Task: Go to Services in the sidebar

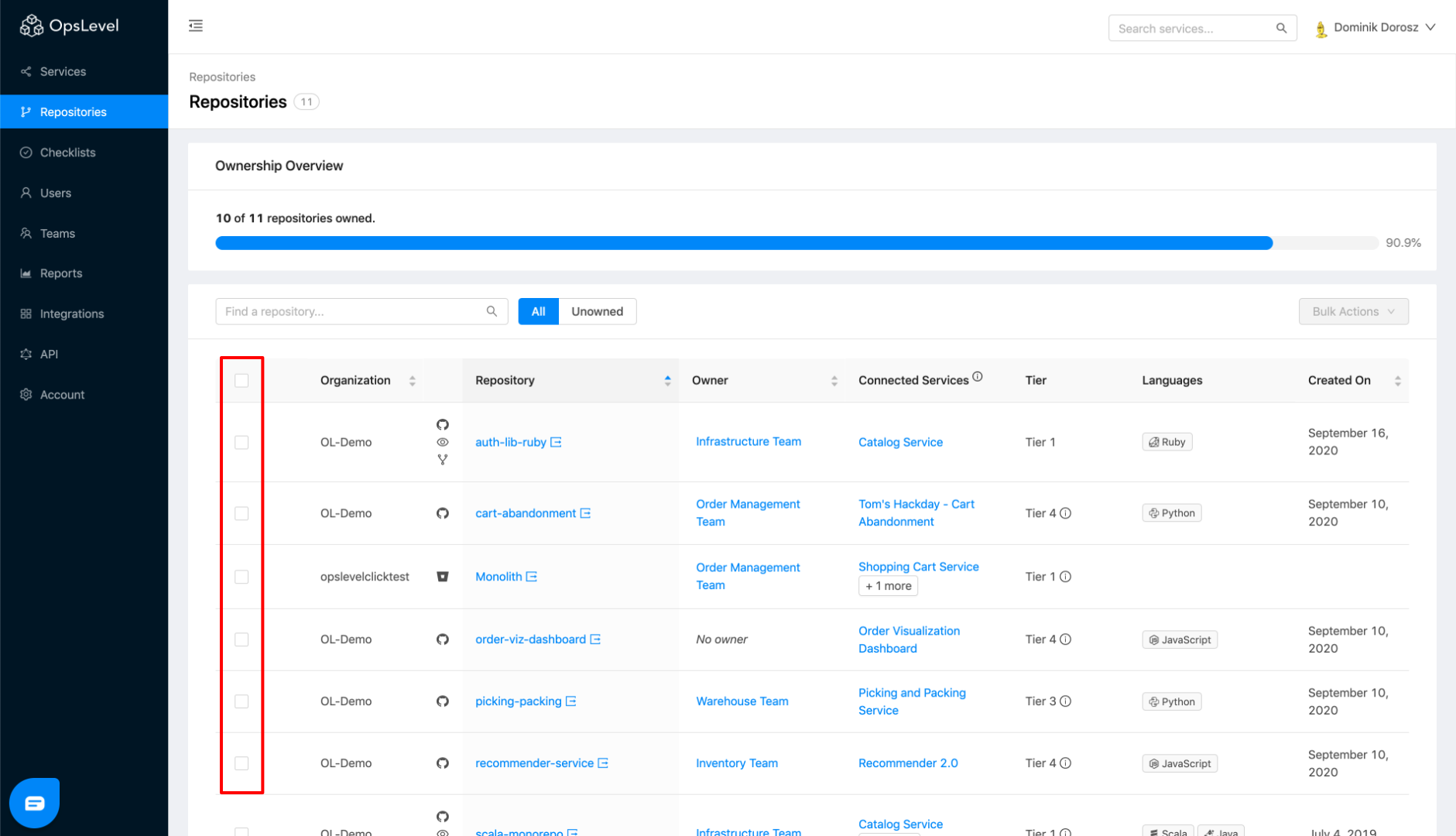Action: (84, 71)
